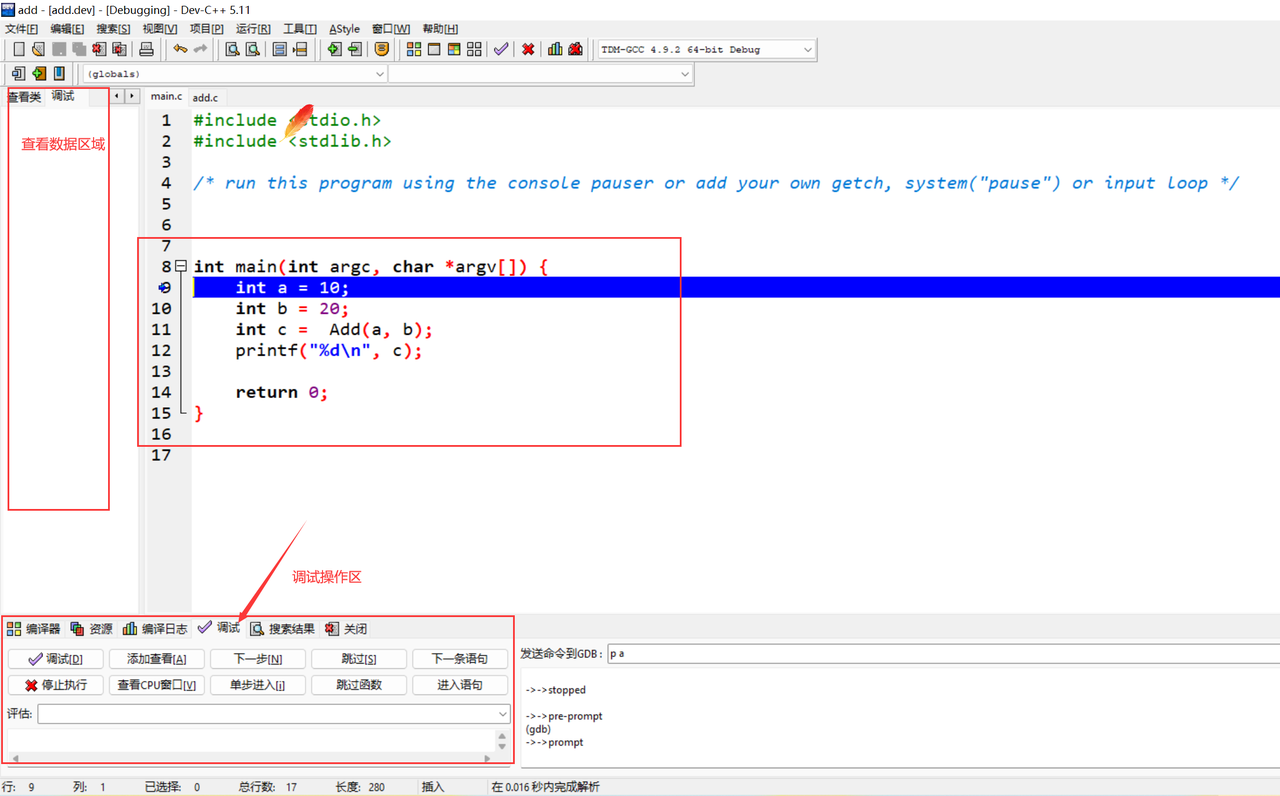Screen dimensions: 1280x796
Task: Click the Close All files toolbar icon
Action: [x=119, y=49]
